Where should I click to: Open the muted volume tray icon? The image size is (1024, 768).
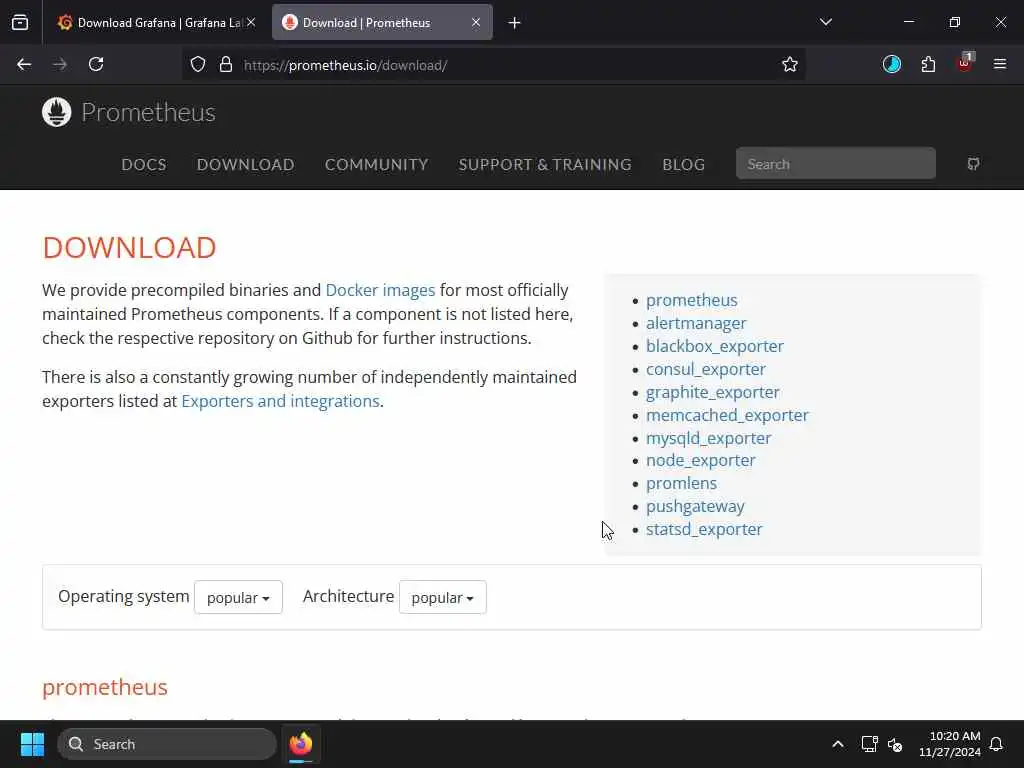(x=895, y=744)
